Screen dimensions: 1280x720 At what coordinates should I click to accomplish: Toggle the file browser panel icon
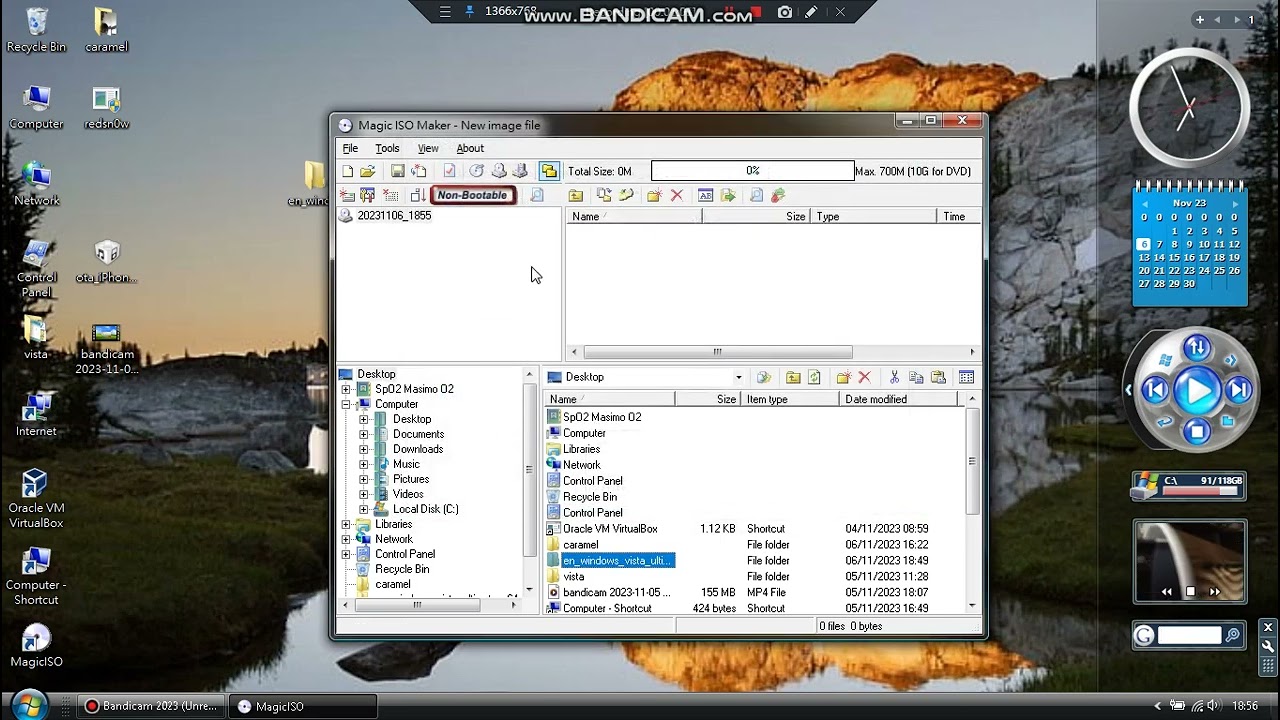[x=548, y=171]
